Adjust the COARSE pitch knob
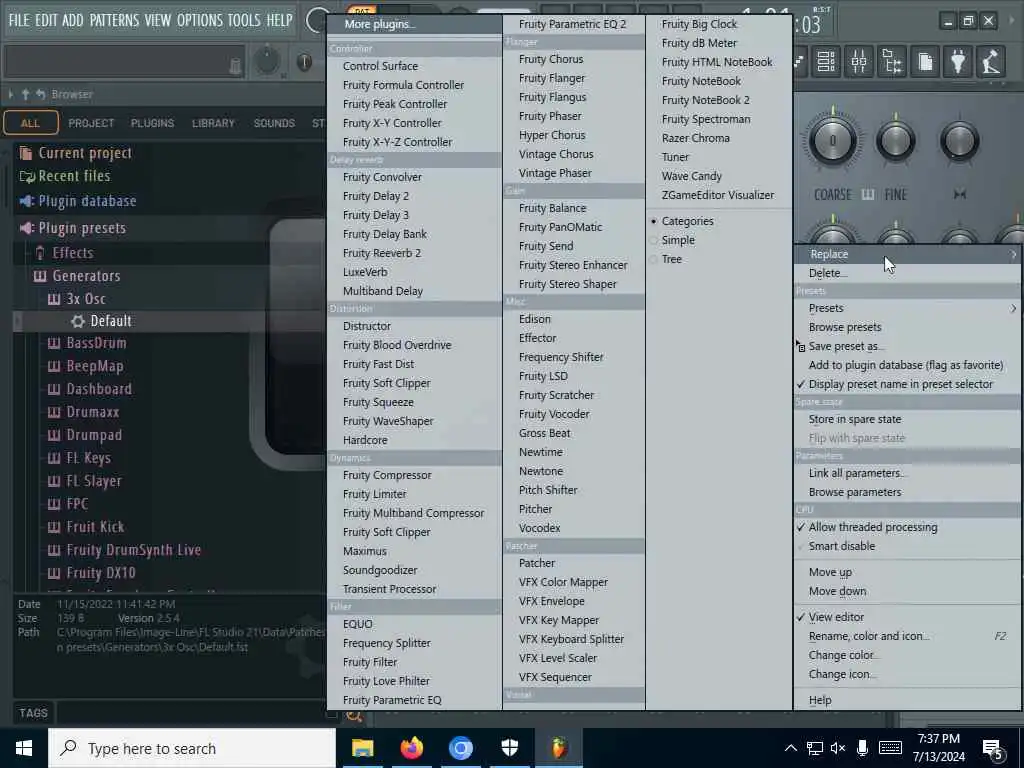This screenshot has width=1024, height=768. [x=833, y=140]
